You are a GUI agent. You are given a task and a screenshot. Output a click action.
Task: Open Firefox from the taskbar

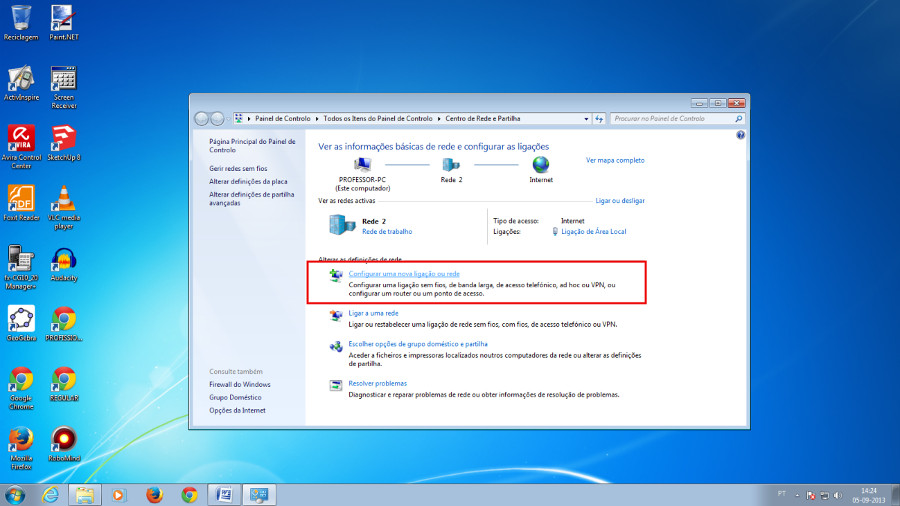tap(154, 495)
